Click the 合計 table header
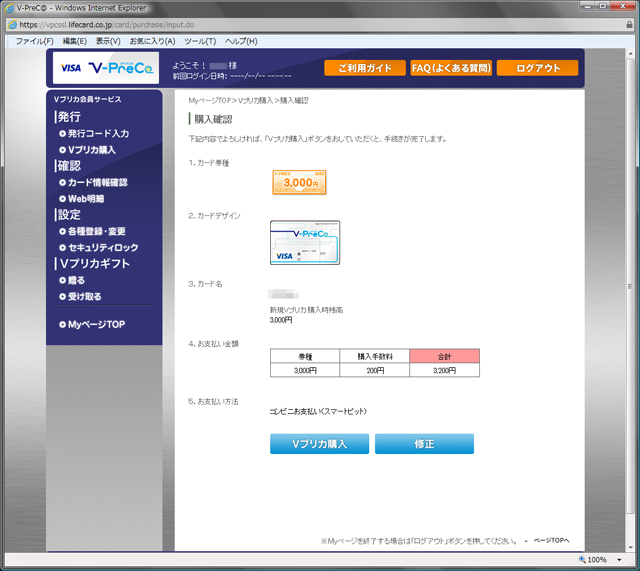Screen dimensions: 640x571 [x=444, y=356]
